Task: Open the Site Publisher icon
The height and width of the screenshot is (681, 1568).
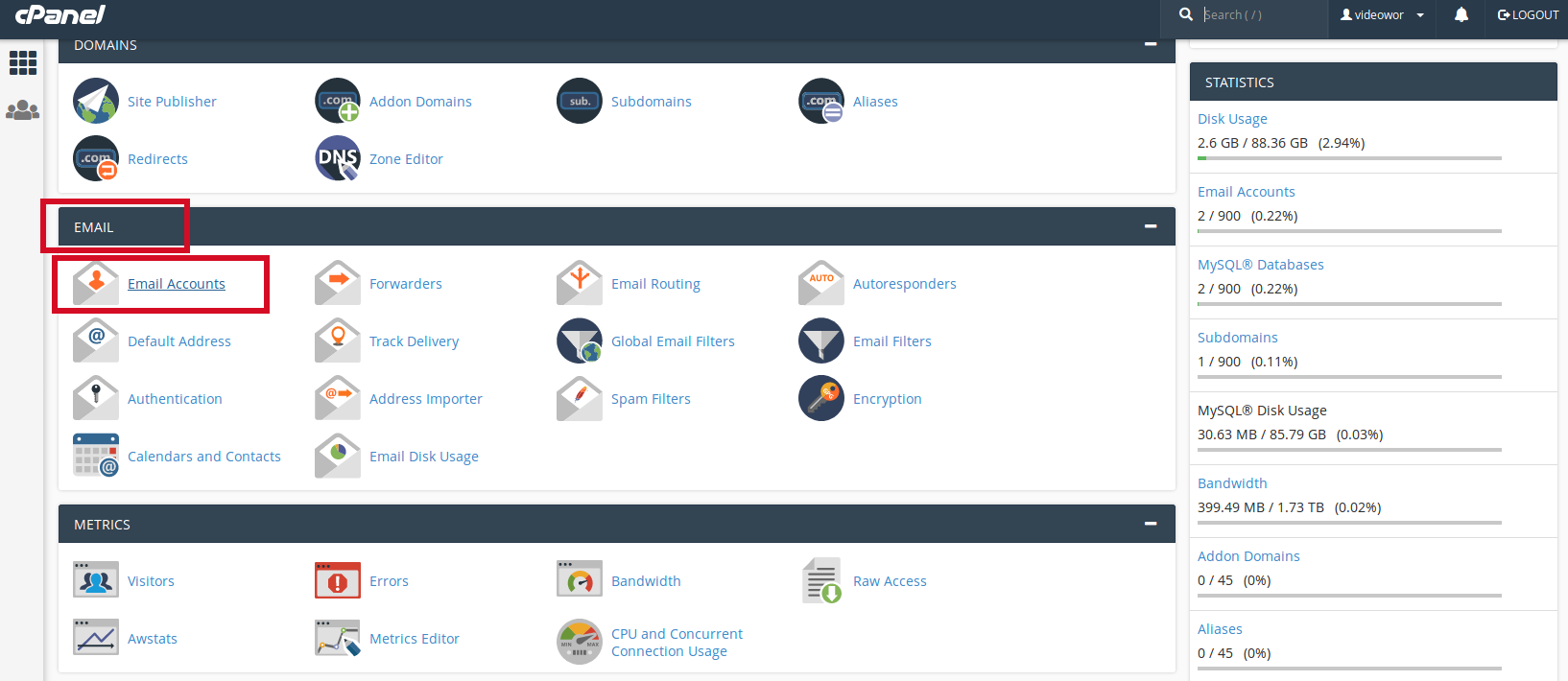Action: (96, 101)
